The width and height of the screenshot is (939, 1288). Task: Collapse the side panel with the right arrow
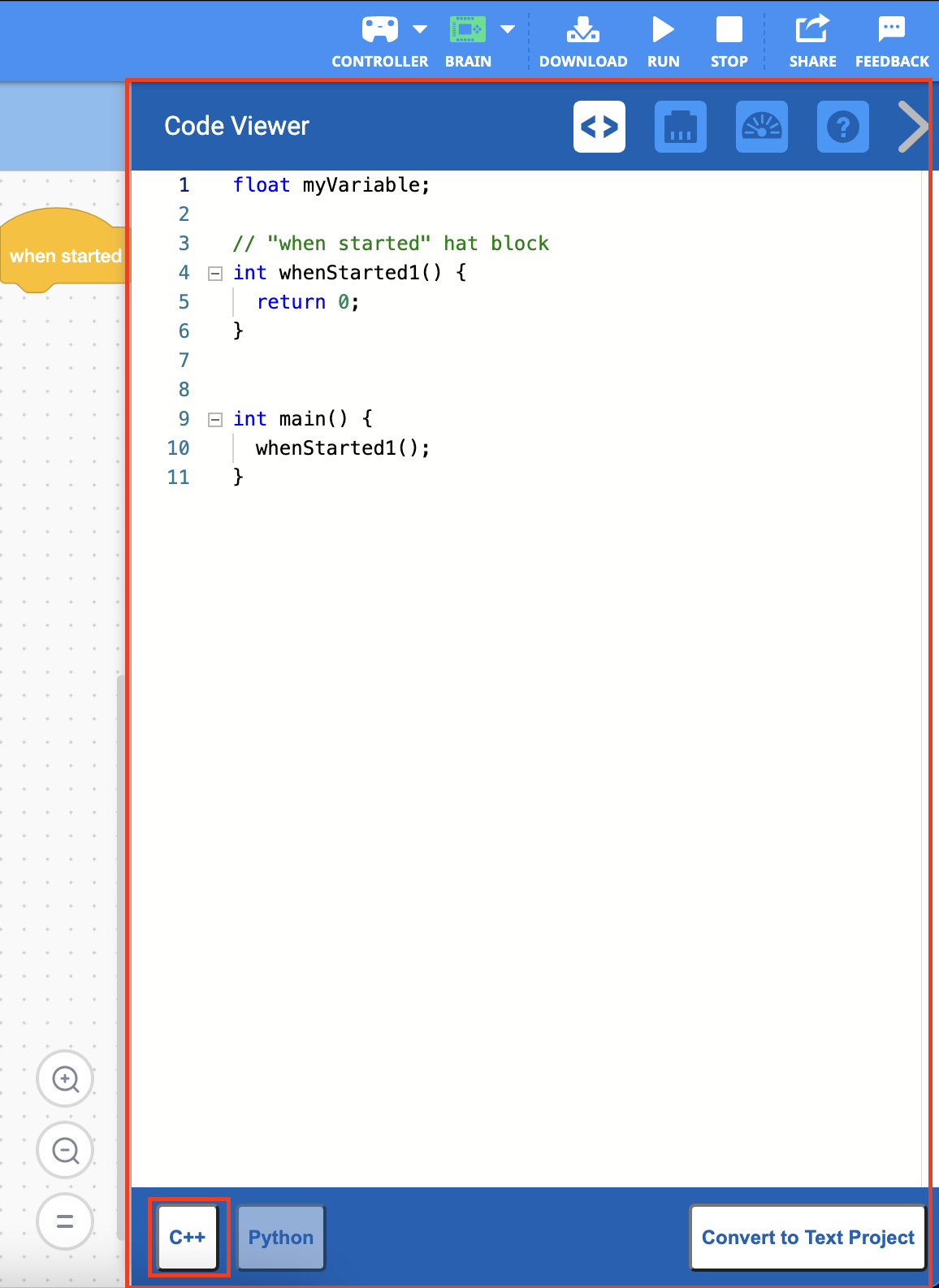[x=913, y=127]
